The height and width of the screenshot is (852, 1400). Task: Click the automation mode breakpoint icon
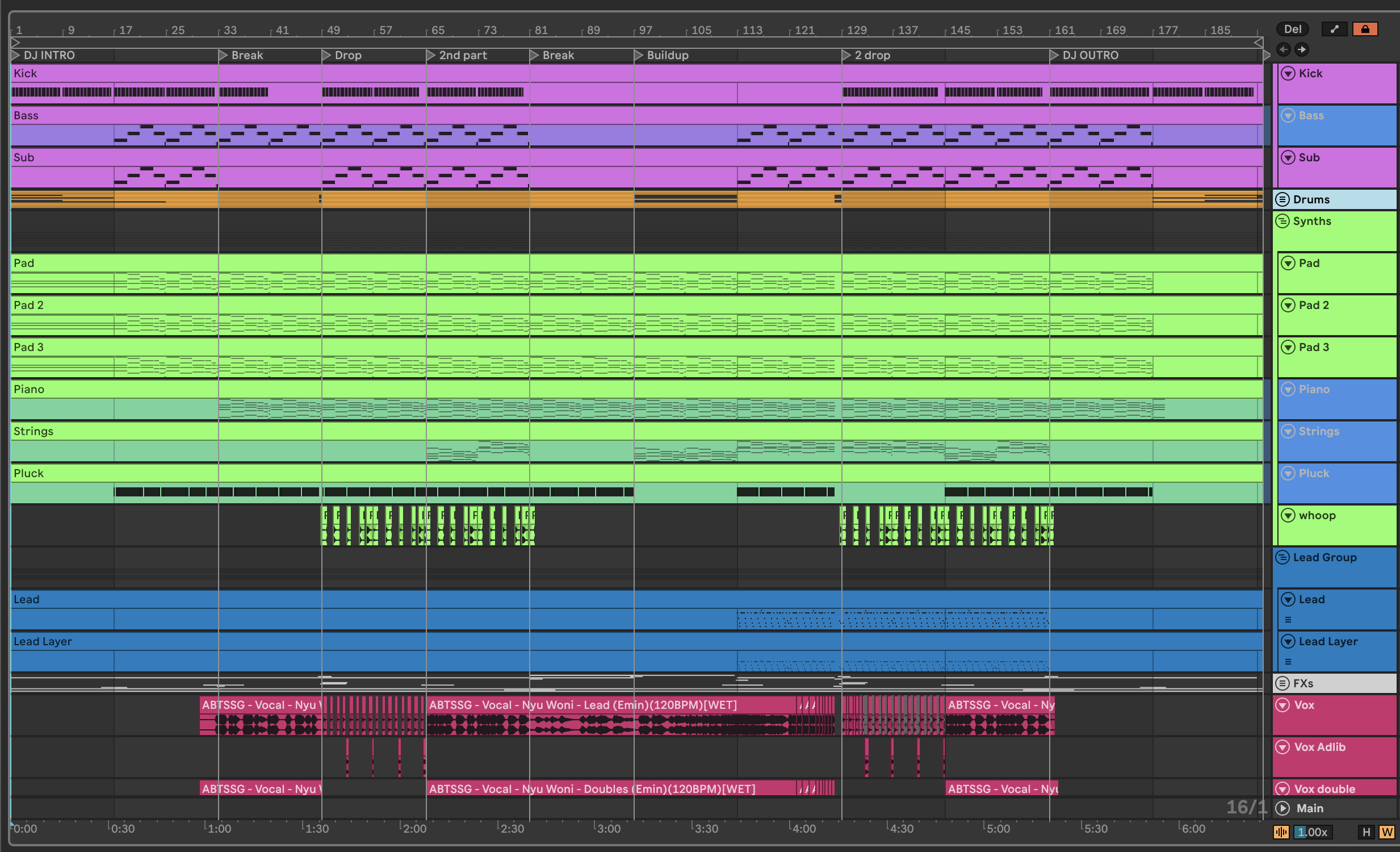point(1334,29)
